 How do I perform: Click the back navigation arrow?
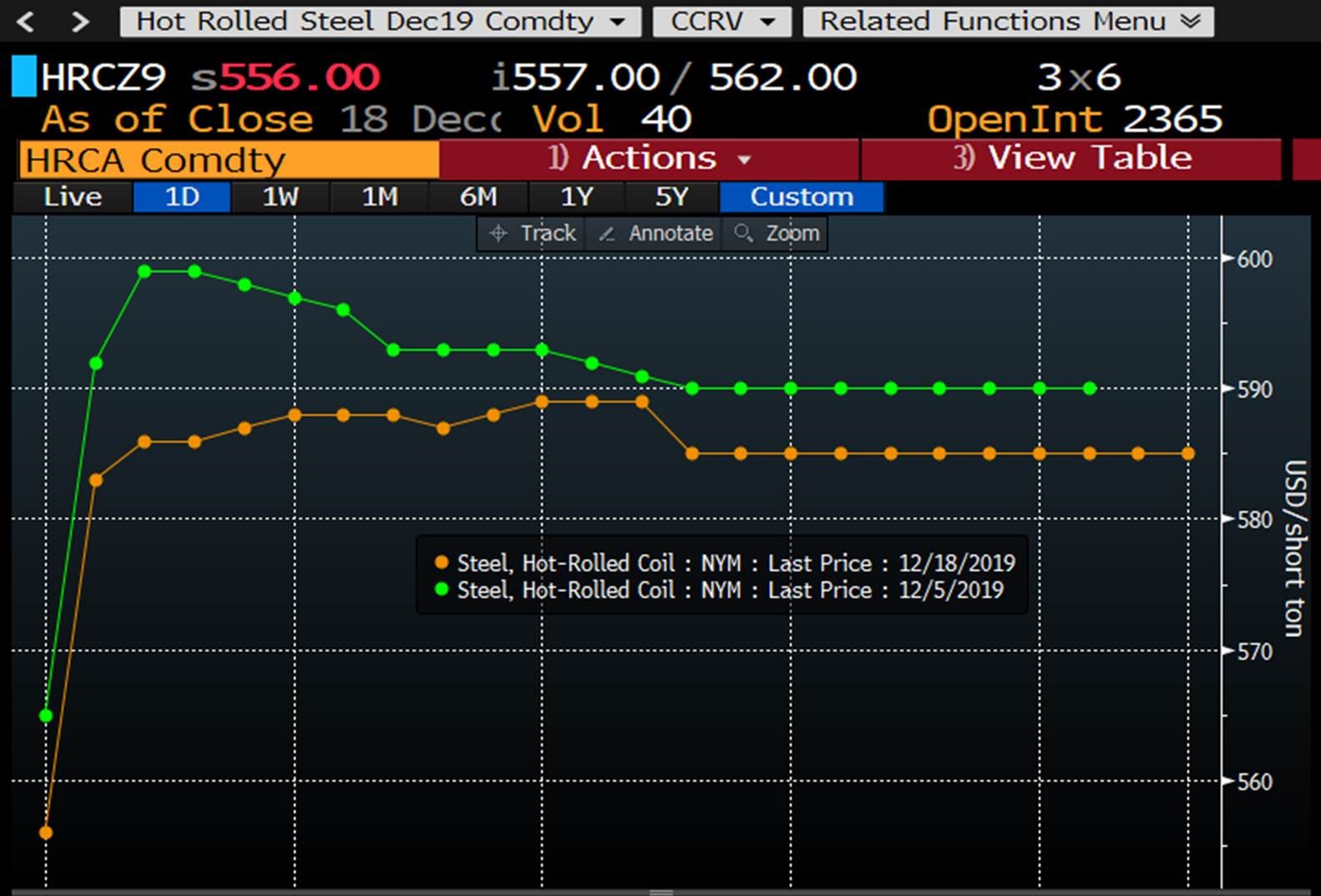point(26,22)
